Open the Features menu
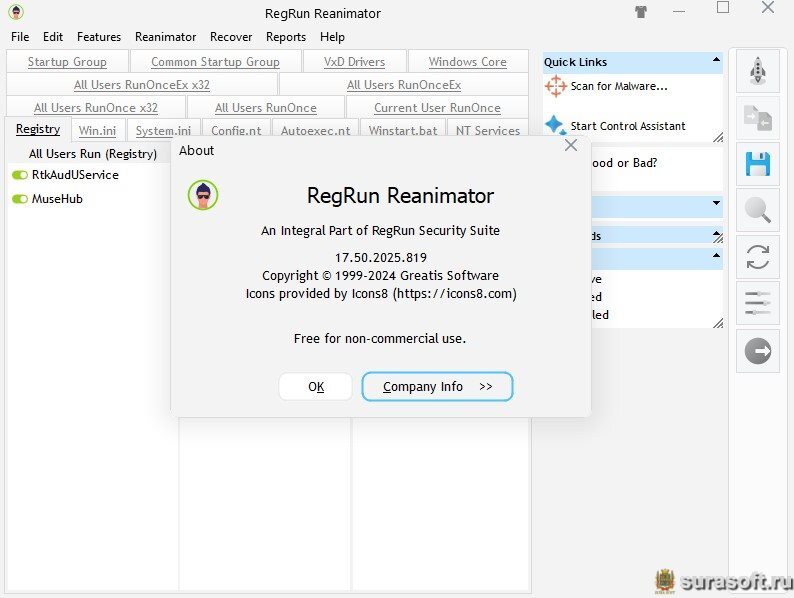 (99, 37)
